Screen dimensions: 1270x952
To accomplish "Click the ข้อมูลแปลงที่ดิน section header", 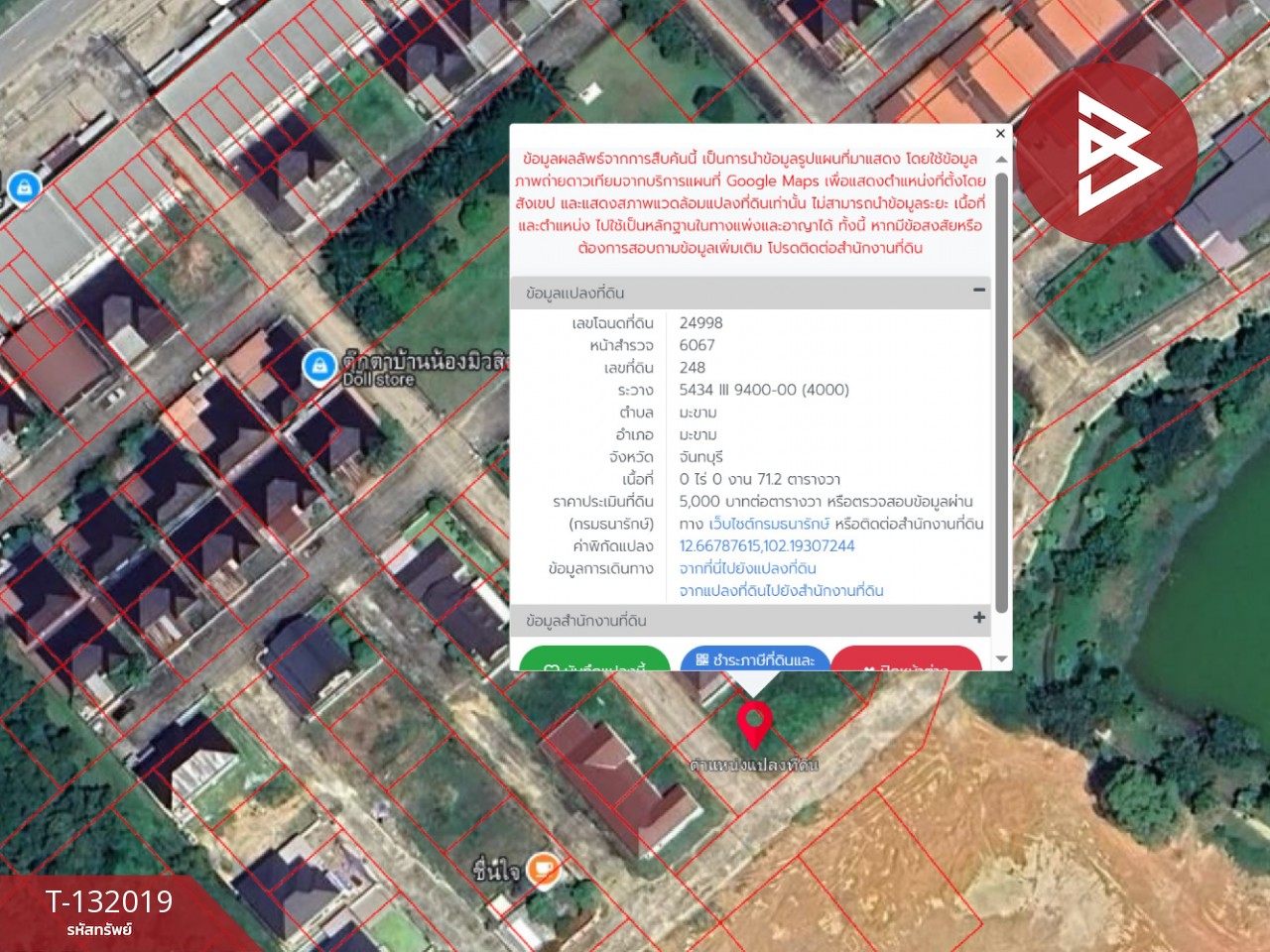I will pyautogui.click(x=575, y=294).
